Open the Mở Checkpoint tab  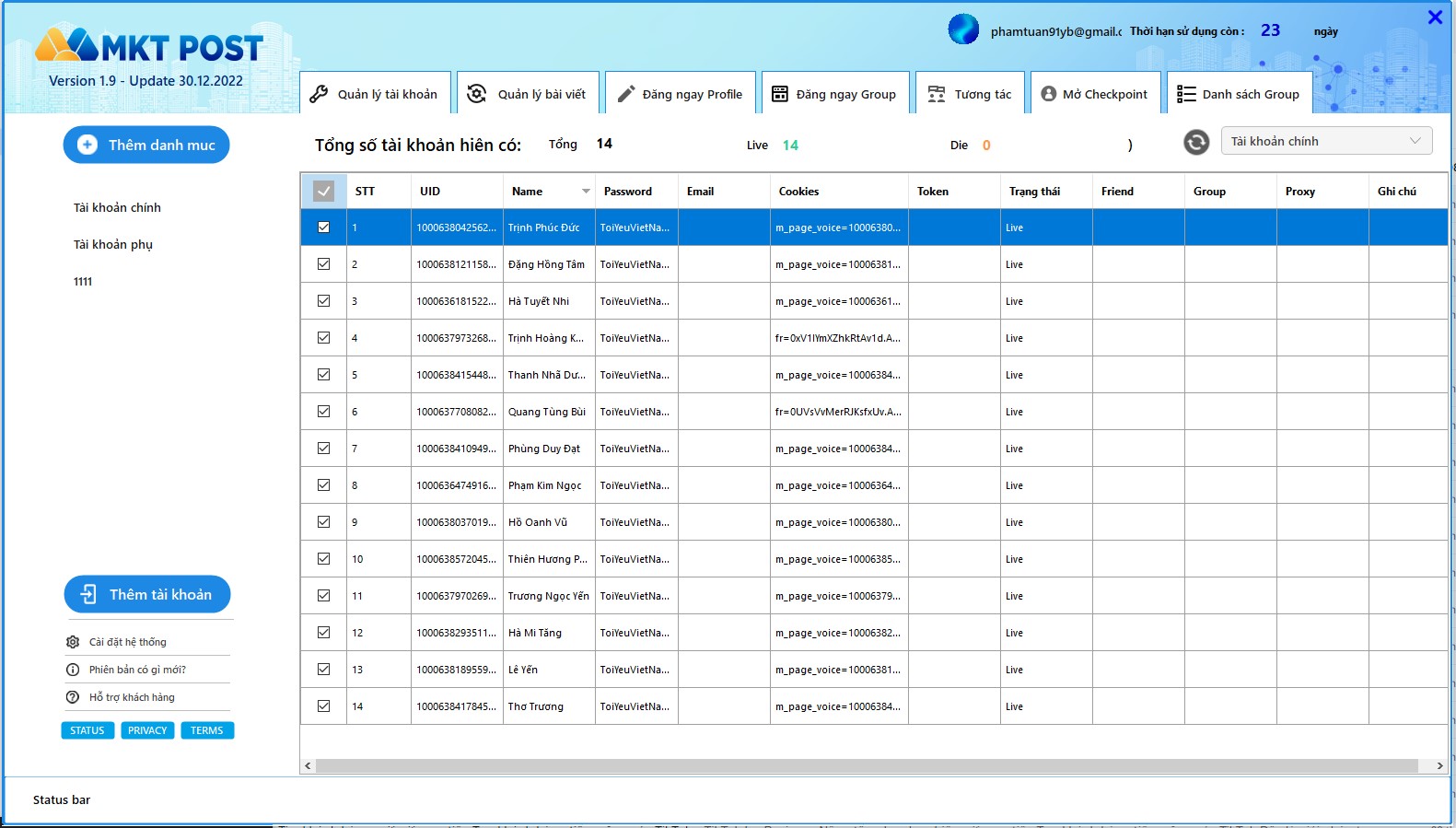(1094, 93)
